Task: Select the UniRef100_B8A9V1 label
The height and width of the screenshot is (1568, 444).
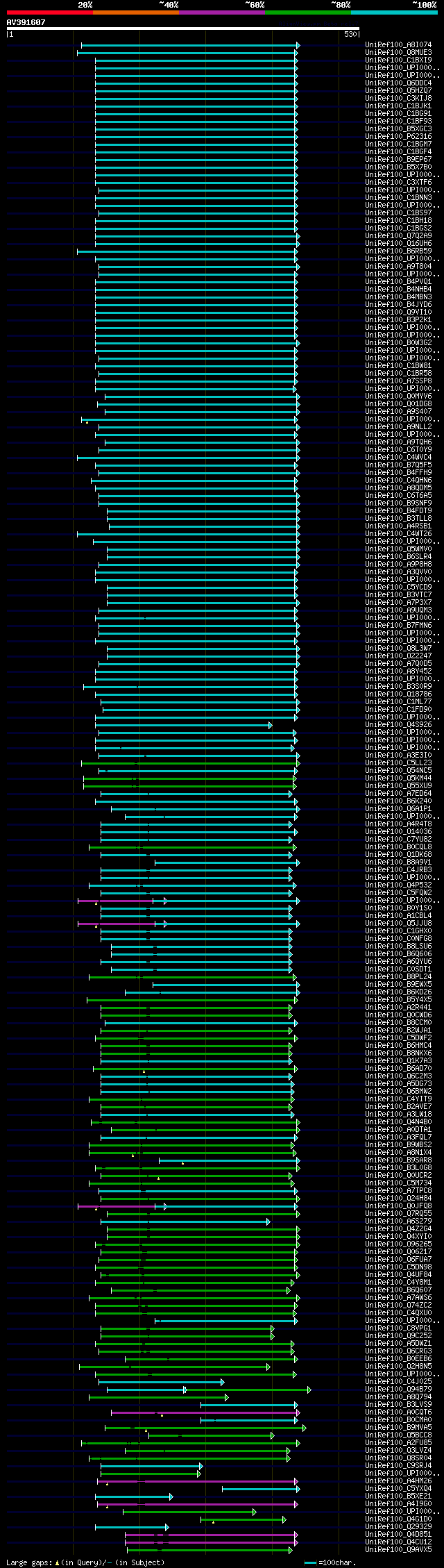Action: coord(398,862)
